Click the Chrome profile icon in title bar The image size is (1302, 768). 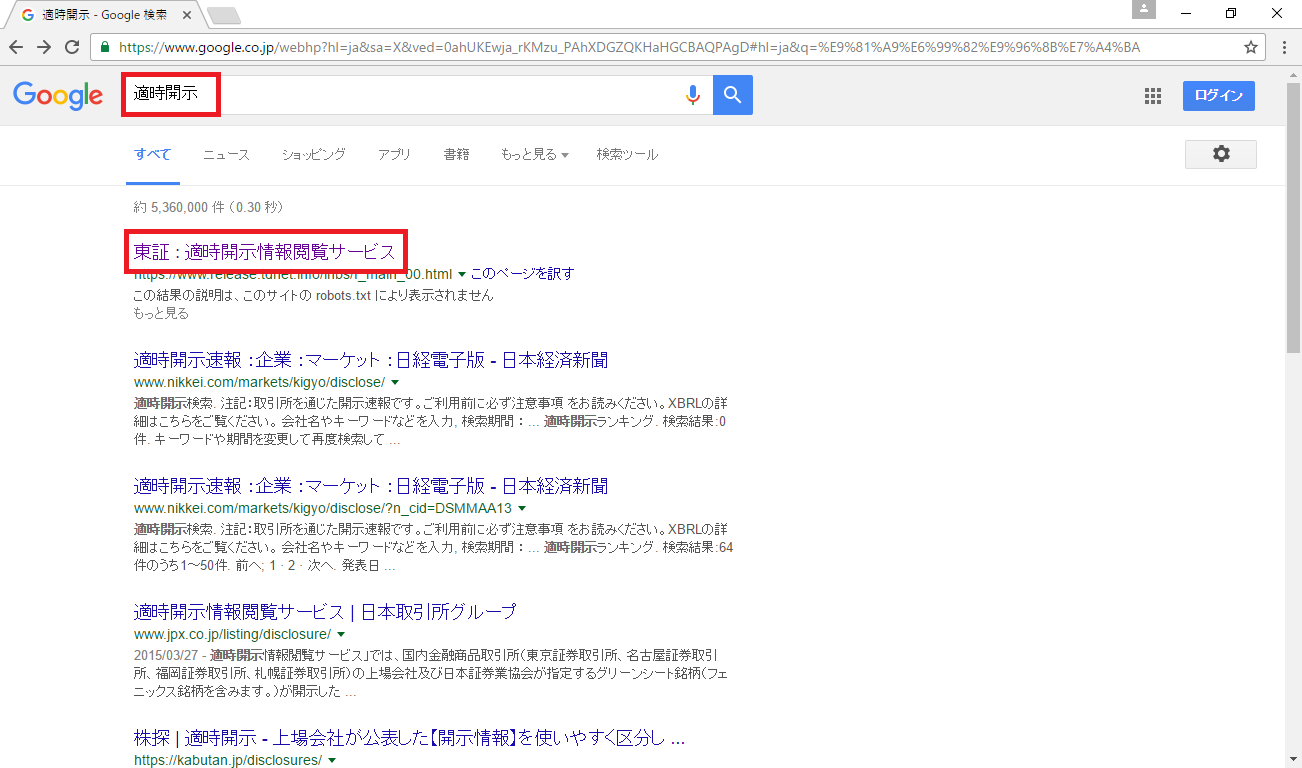click(x=1144, y=10)
